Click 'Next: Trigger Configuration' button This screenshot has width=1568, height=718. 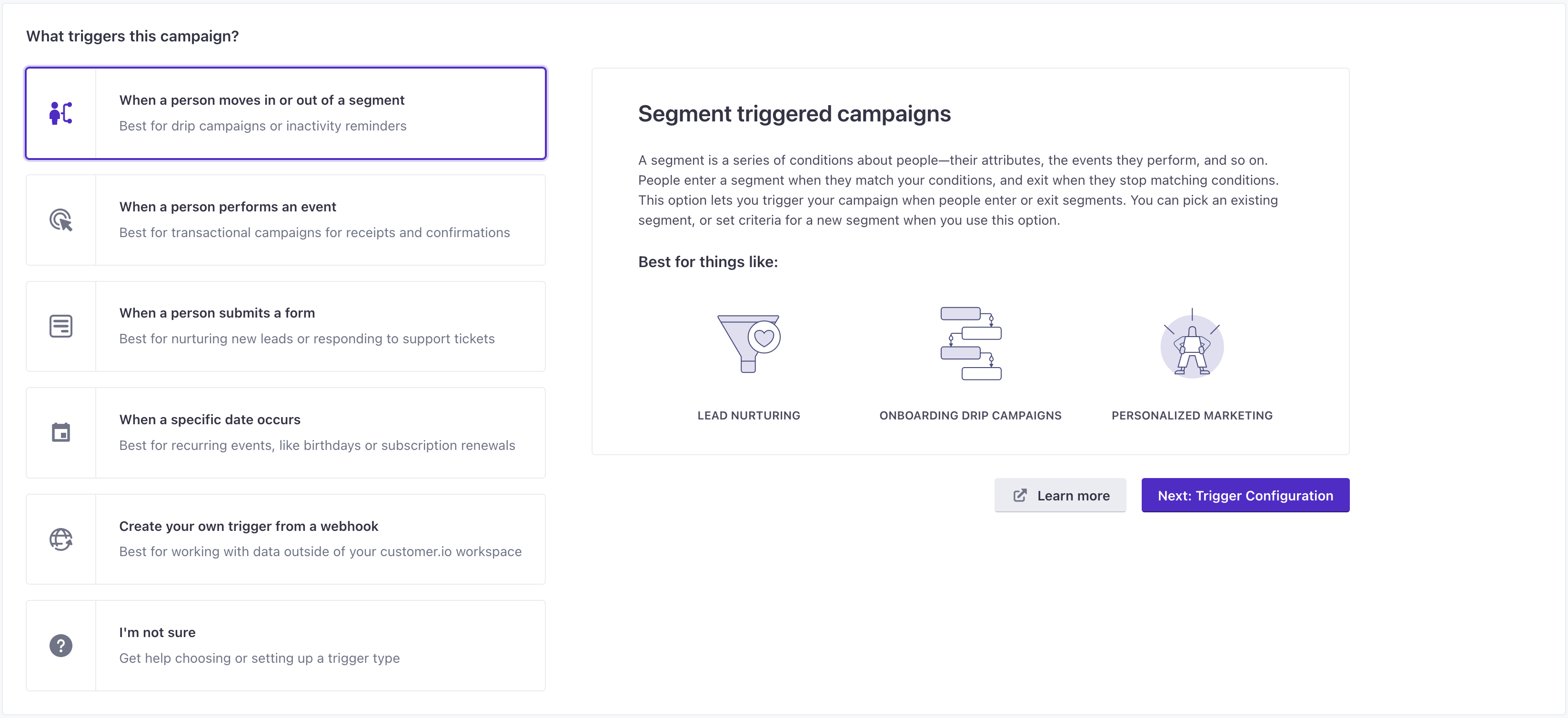pyautogui.click(x=1246, y=495)
